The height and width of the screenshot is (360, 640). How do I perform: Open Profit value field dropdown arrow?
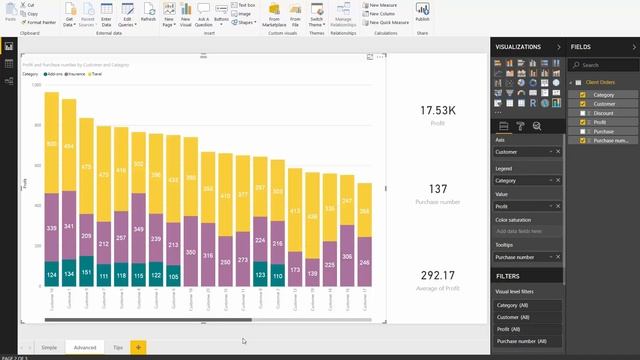click(551, 206)
